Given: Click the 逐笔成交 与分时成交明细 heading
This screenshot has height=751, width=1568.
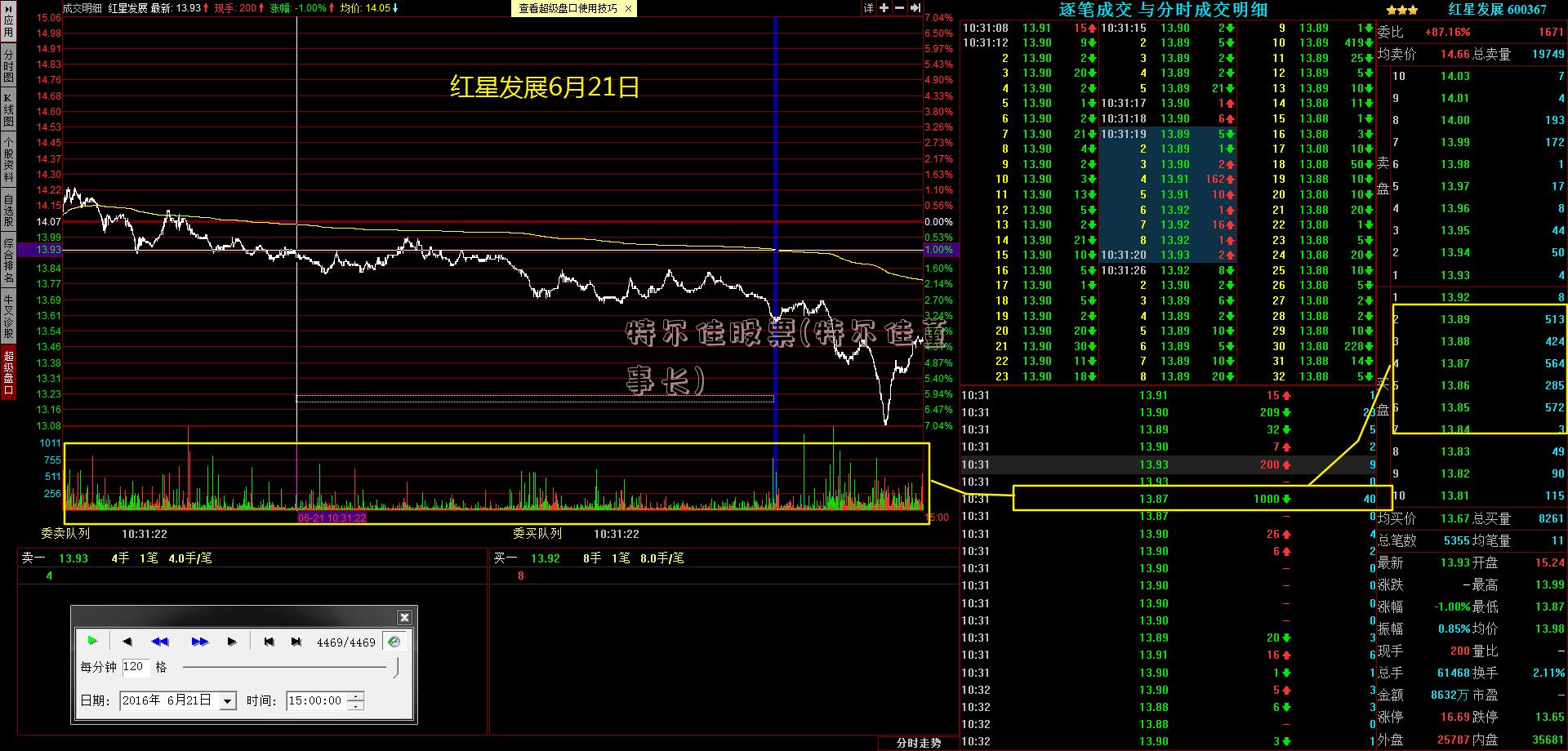Looking at the screenshot, I should [x=1163, y=10].
